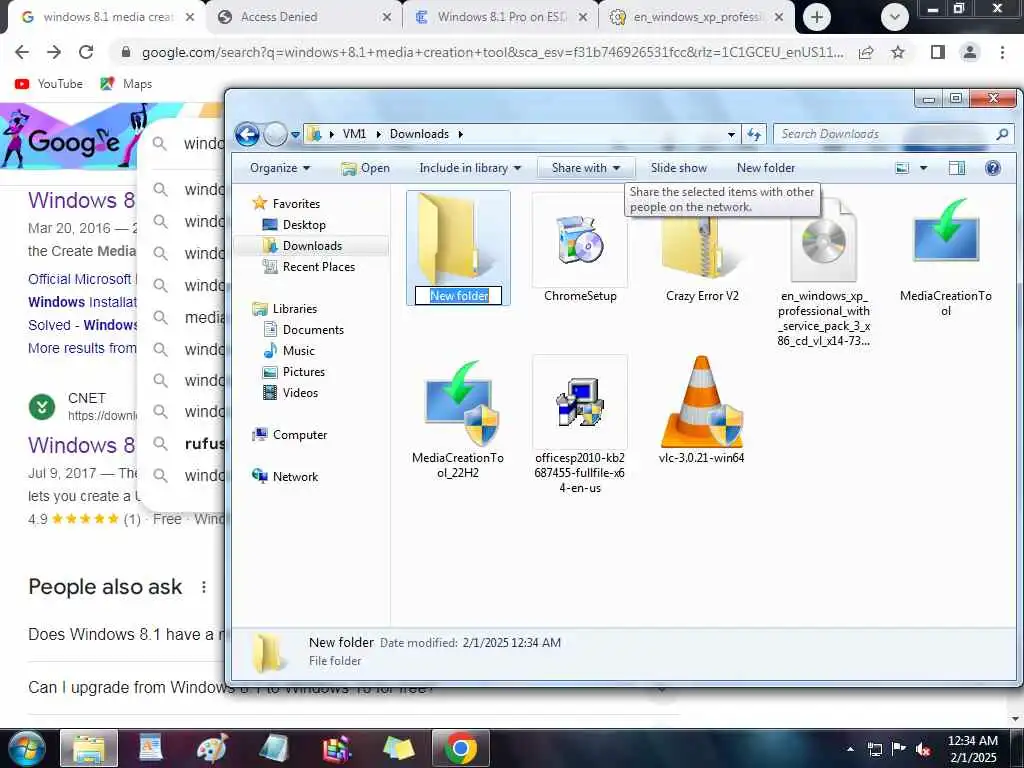Open Chrome three-dot menu
1024x768 pixels.
coord(1002,52)
